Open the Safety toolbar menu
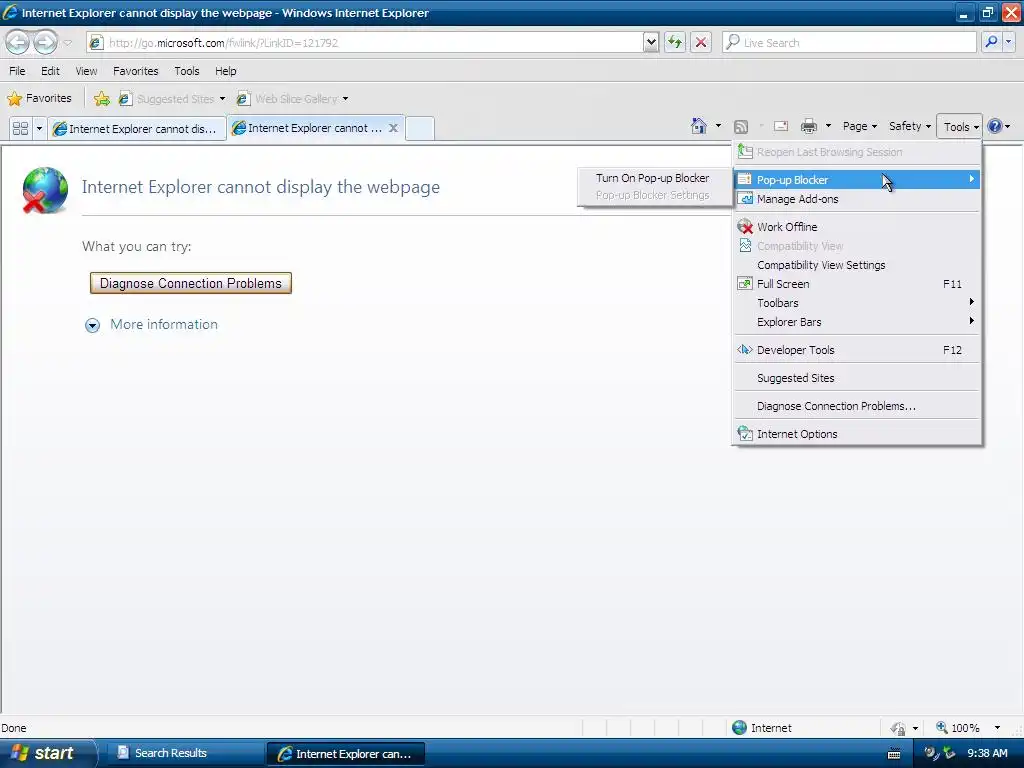The width and height of the screenshot is (1024, 768). [909, 126]
